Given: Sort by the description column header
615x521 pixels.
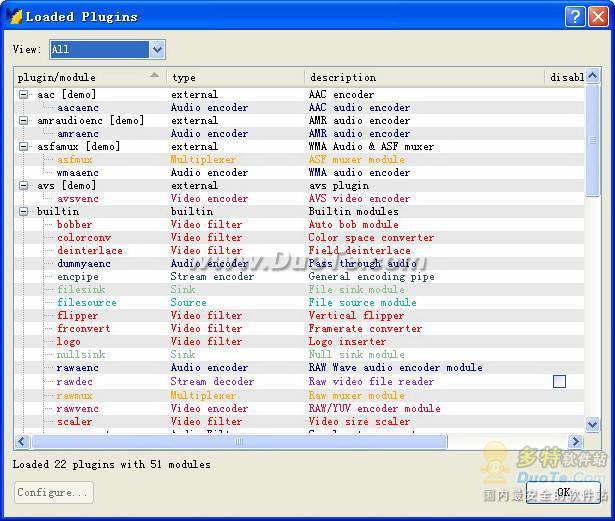Looking at the screenshot, I should click(x=425, y=77).
